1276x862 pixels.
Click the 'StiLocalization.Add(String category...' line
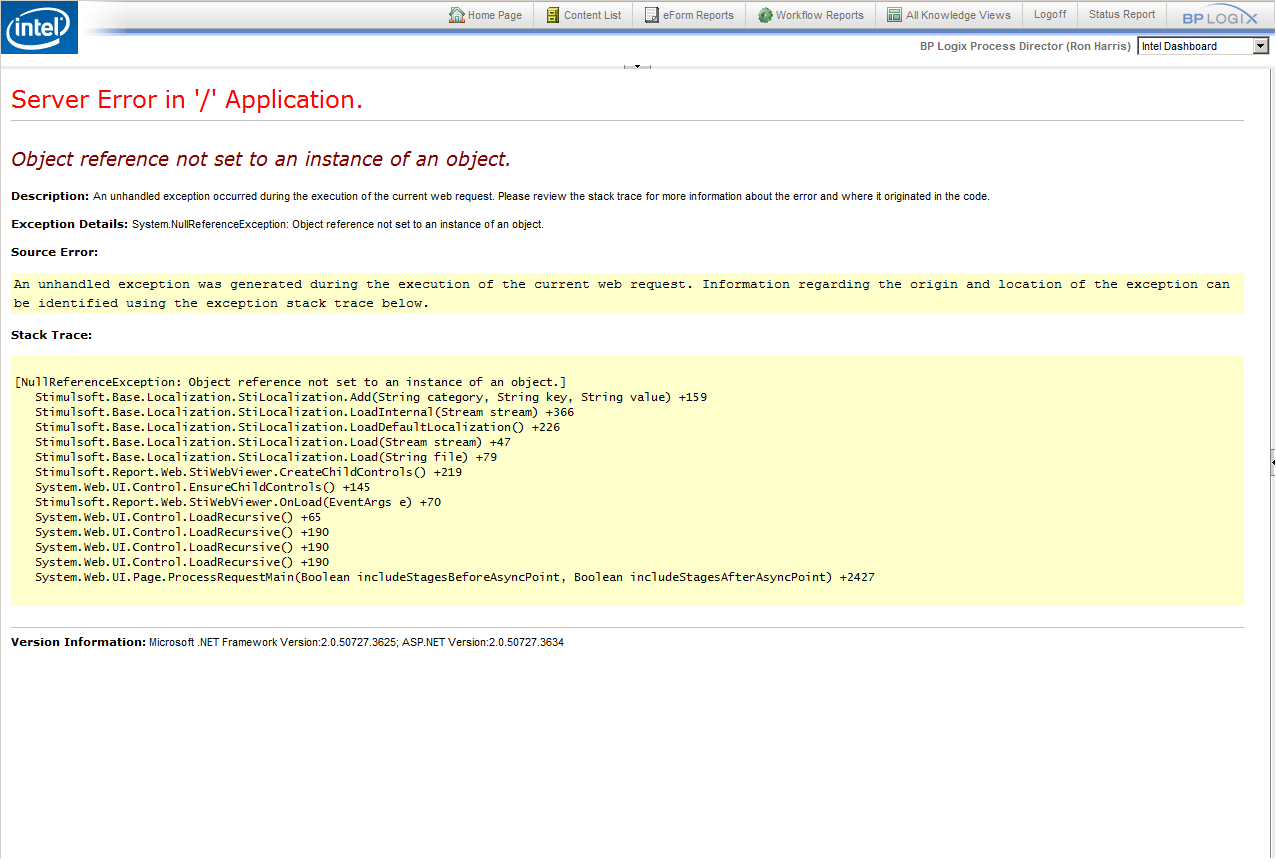[371, 397]
